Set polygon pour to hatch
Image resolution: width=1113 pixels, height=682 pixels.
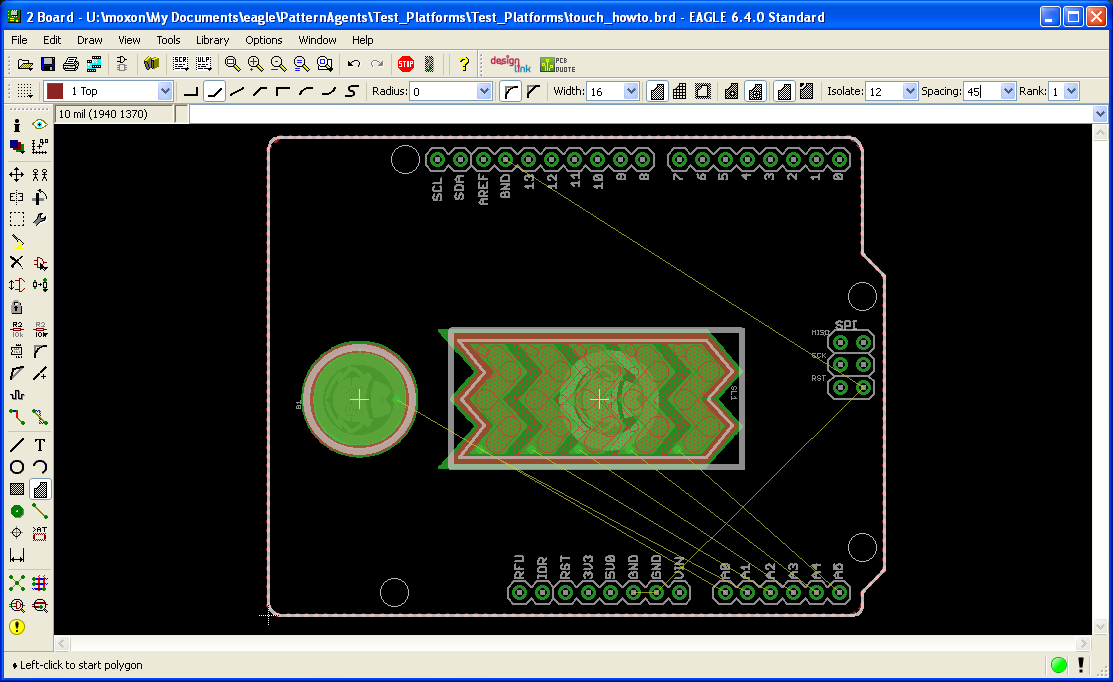click(680, 91)
